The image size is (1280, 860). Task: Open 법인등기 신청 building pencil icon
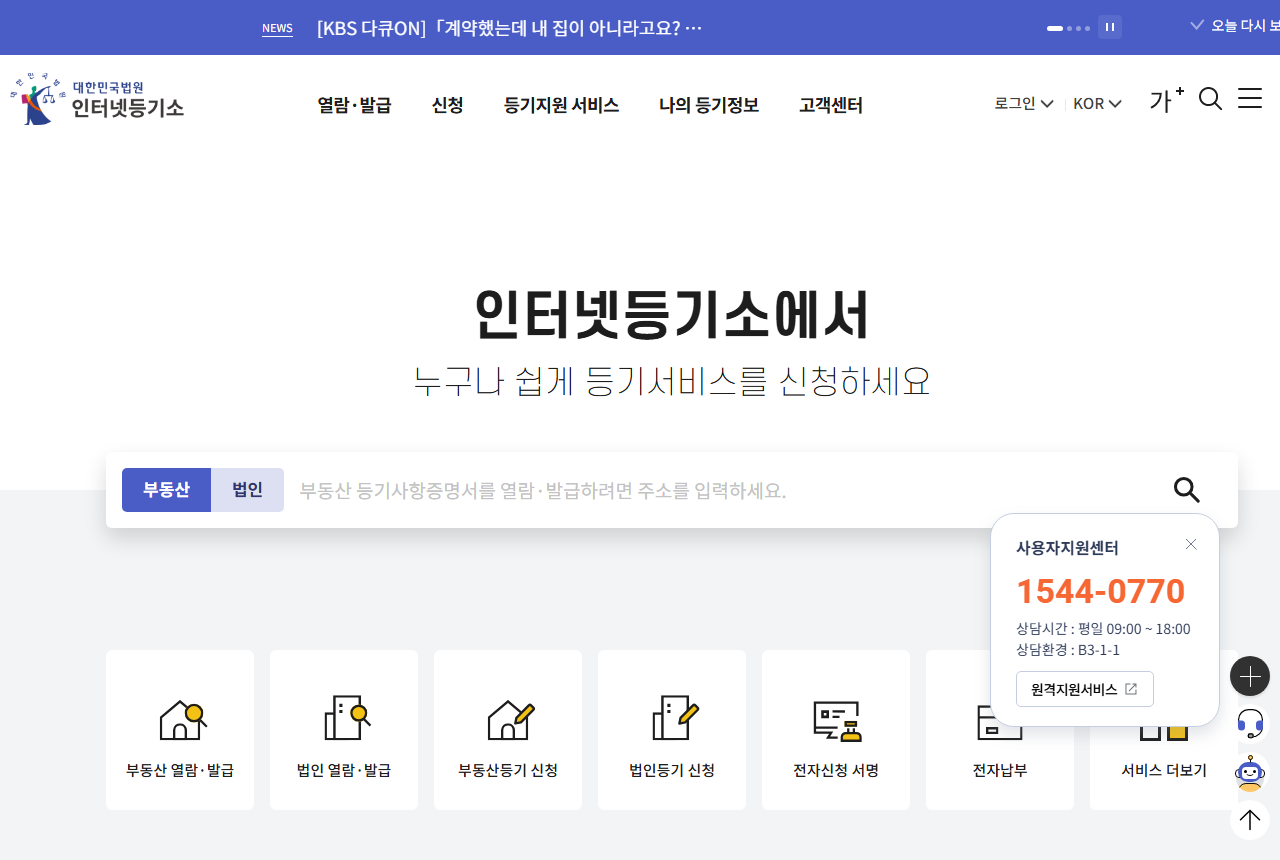pos(675,717)
